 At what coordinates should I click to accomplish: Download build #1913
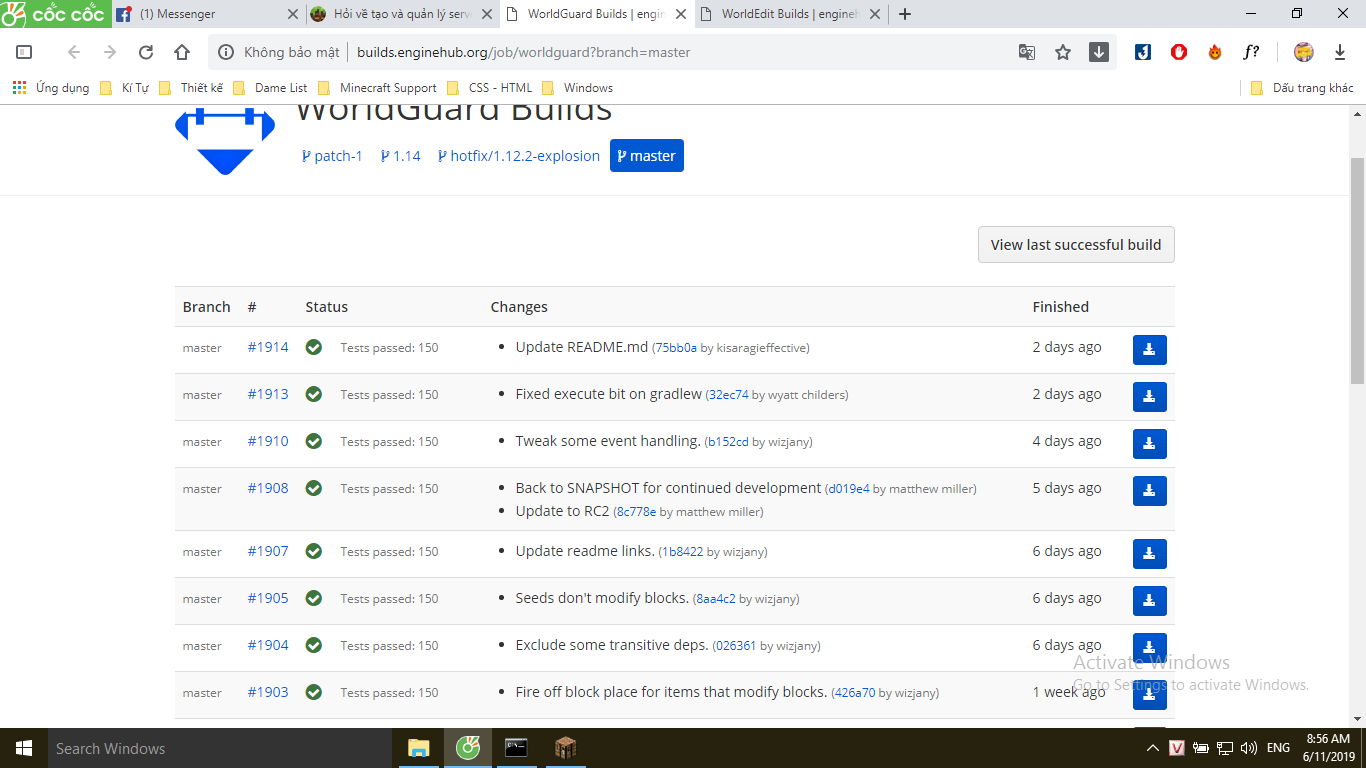[1149, 397]
